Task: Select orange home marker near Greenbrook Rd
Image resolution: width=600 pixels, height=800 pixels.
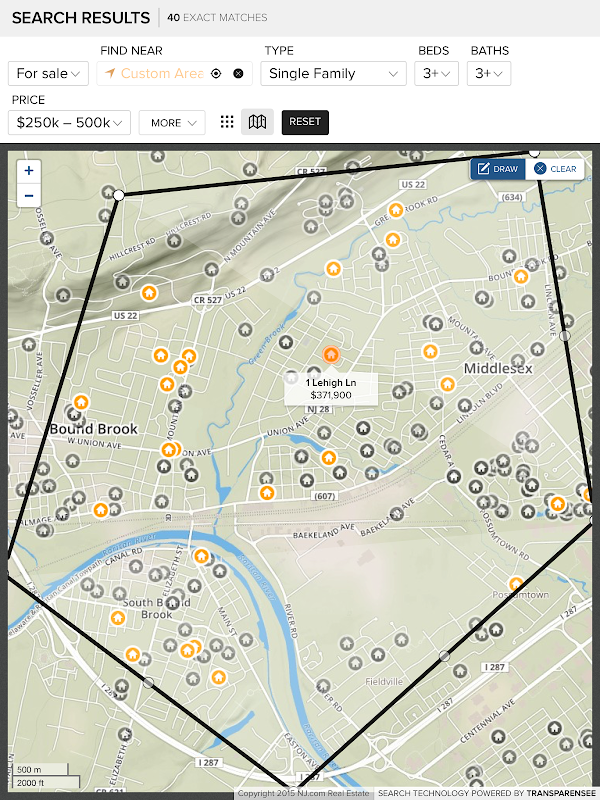Action: pyautogui.click(x=395, y=210)
